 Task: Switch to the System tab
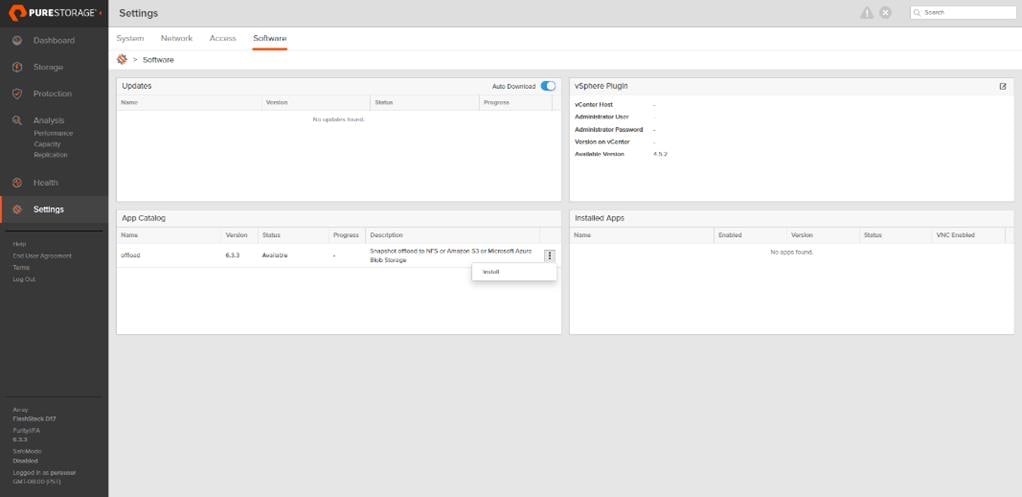[x=130, y=38]
